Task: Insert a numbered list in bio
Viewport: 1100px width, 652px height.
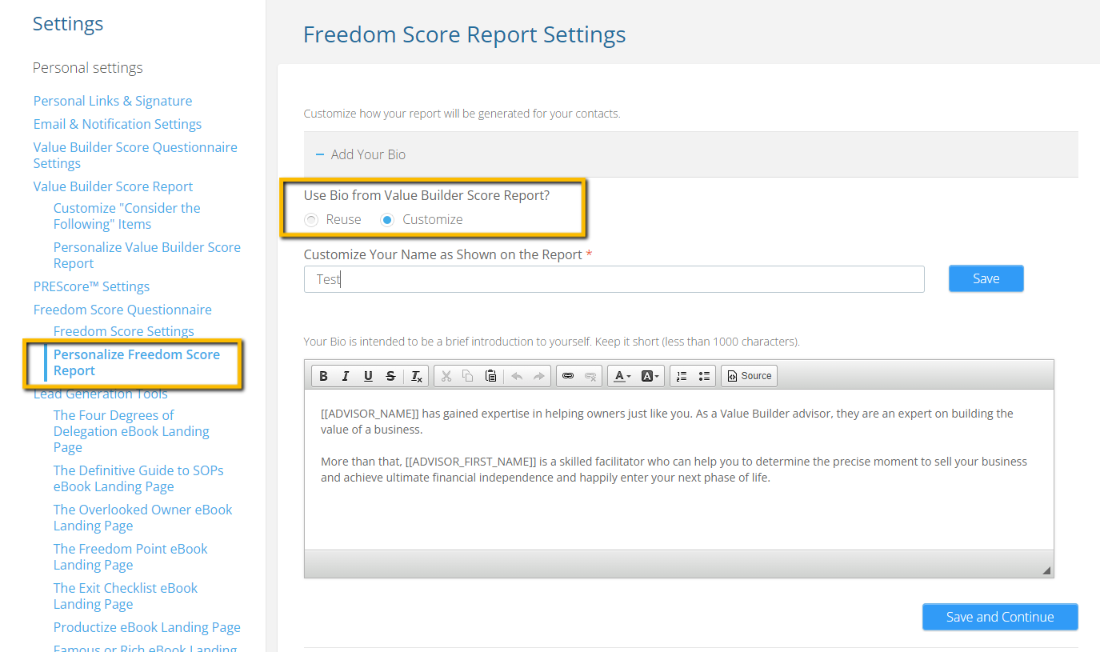Action: (x=681, y=376)
